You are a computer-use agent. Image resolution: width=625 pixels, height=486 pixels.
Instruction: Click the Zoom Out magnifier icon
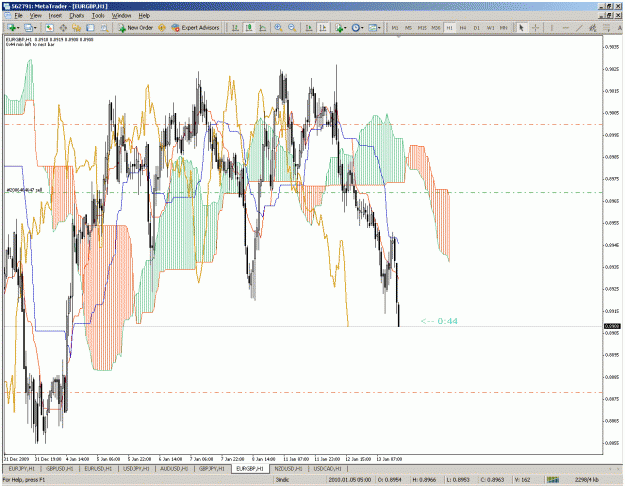[x=292, y=28]
